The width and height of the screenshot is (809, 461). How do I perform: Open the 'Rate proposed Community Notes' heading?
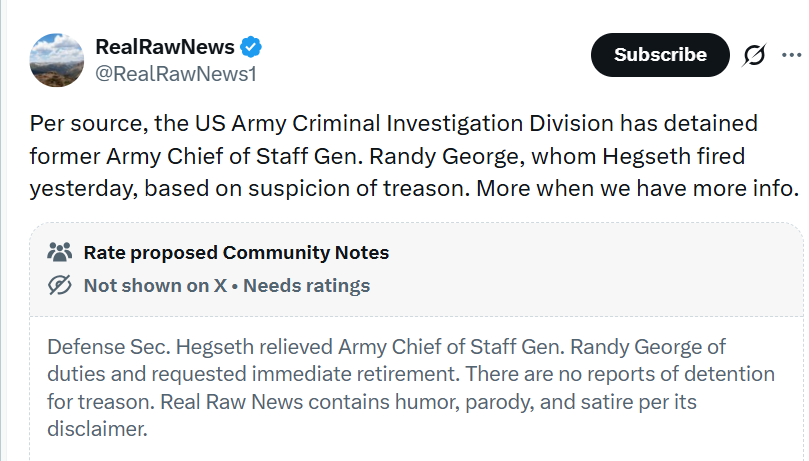236,252
